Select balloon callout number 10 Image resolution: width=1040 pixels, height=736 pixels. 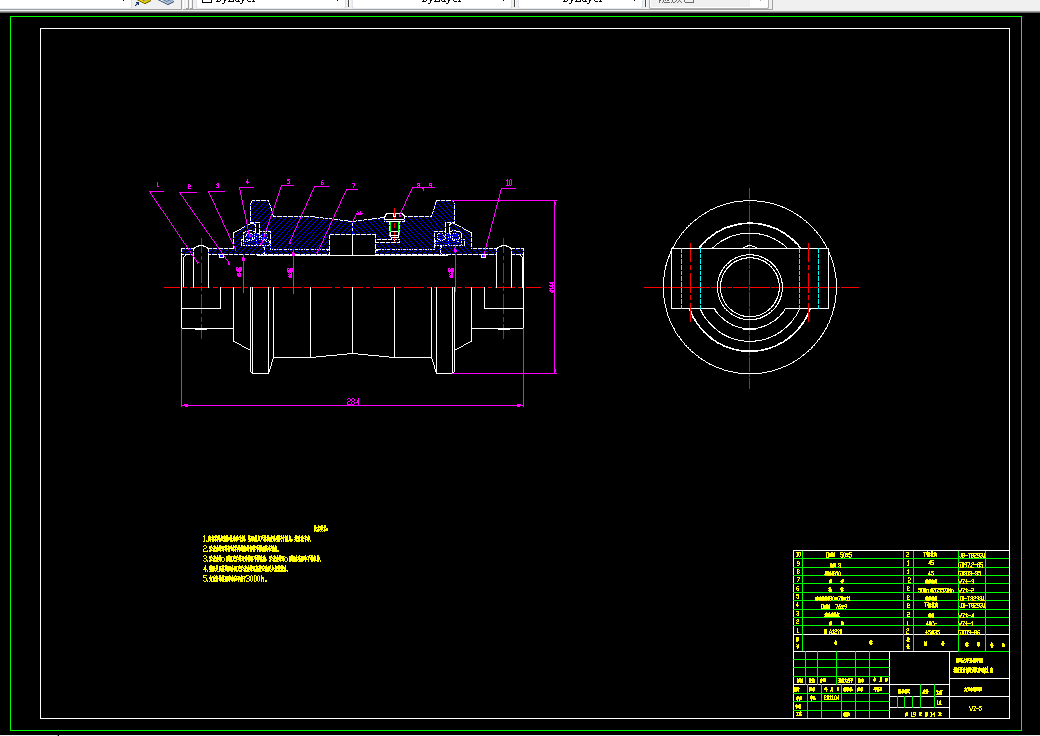pyautogui.click(x=509, y=182)
